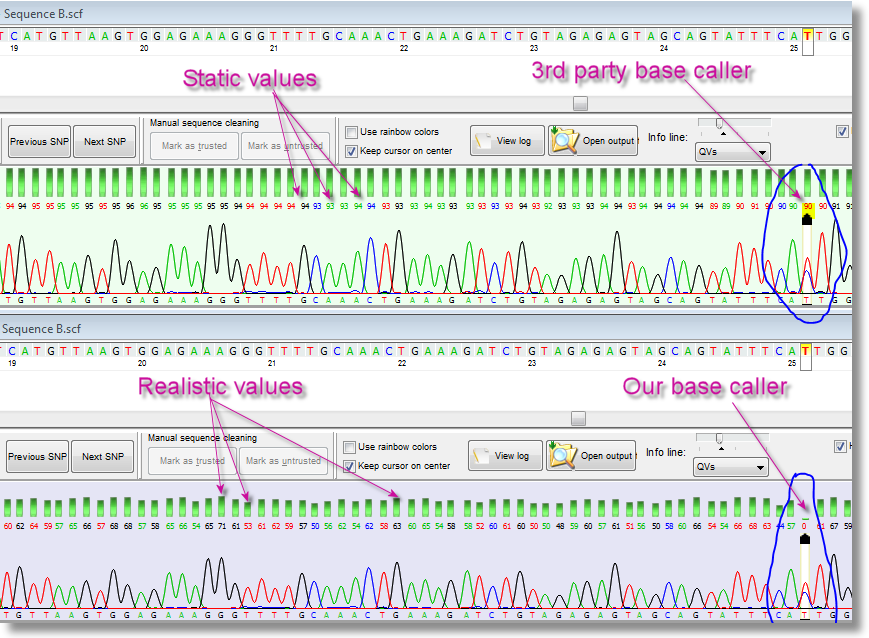
Task: Click quality value 0 in lower QV row
Action: coord(804,526)
